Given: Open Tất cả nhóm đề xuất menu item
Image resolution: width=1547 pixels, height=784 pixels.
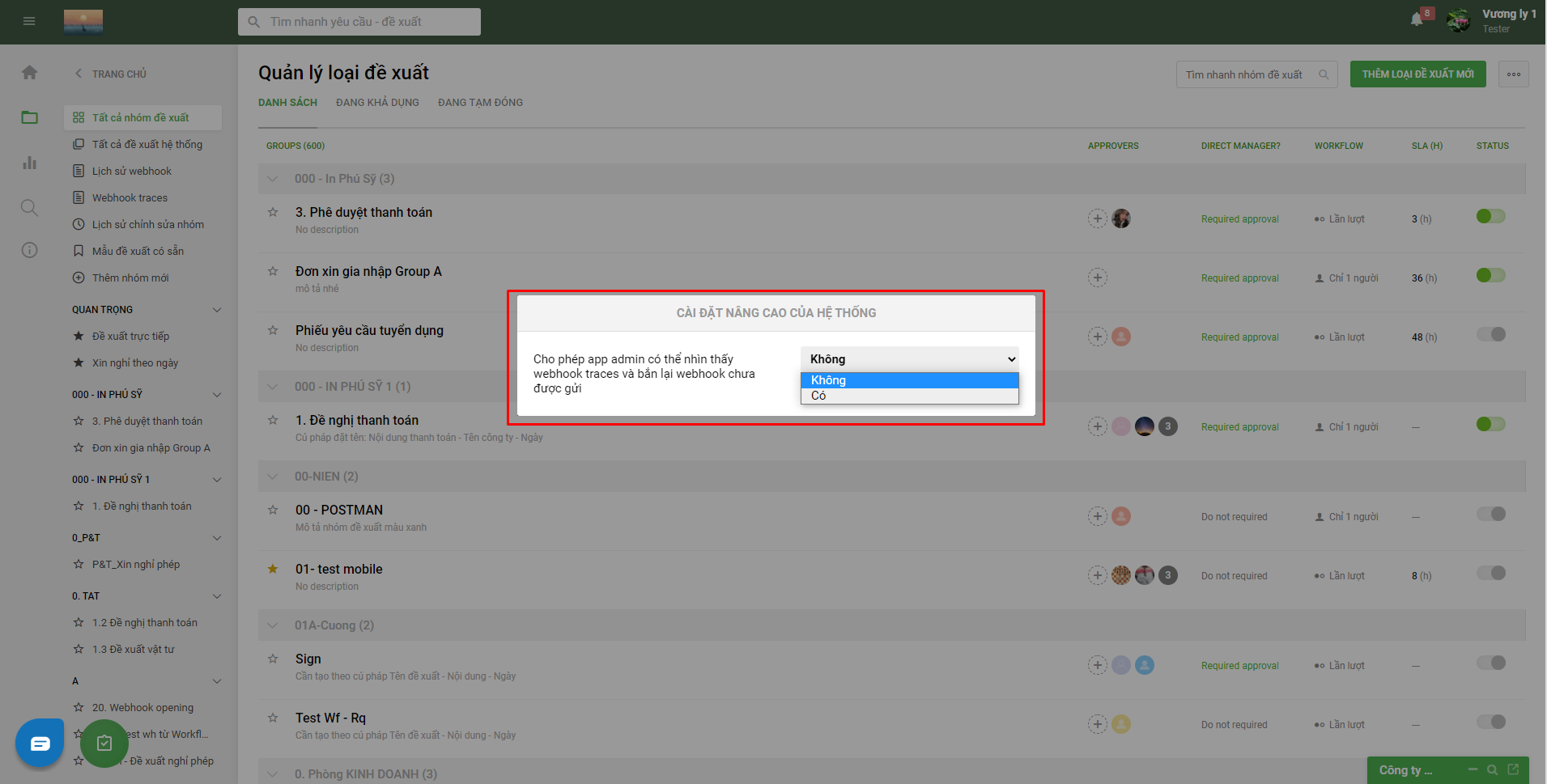Looking at the screenshot, I should point(142,117).
